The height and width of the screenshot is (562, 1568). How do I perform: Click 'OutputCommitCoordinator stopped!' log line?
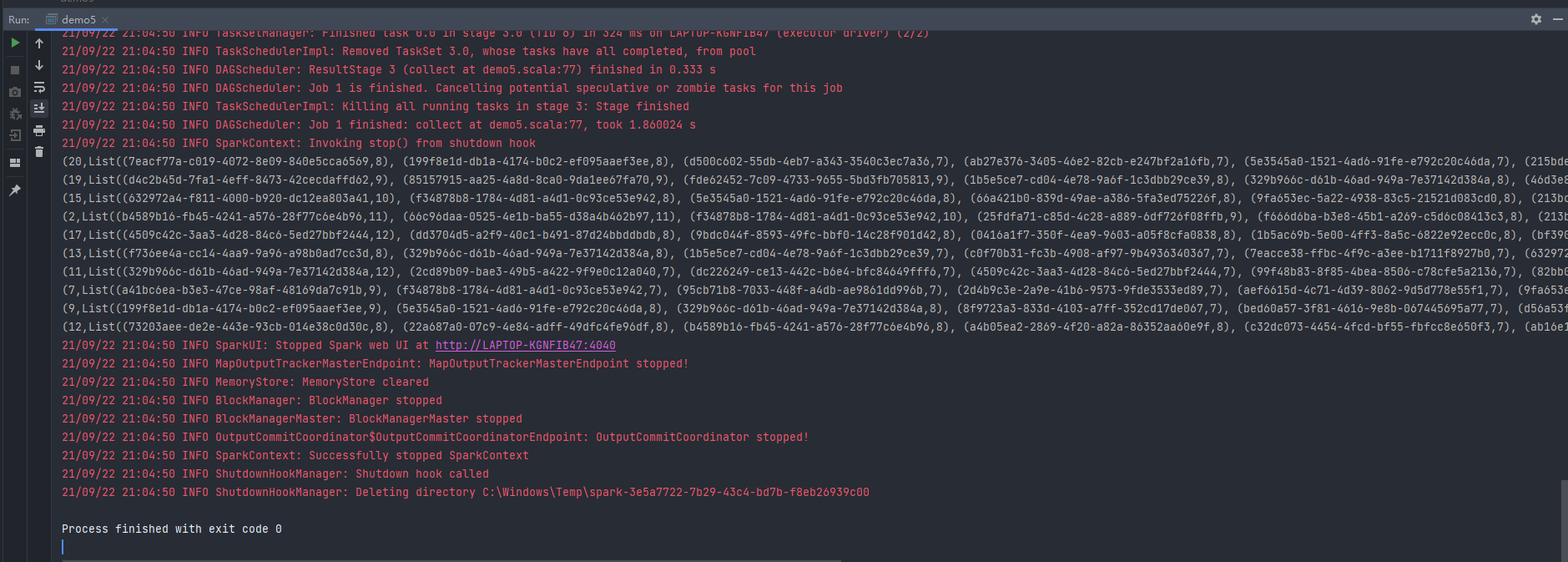(436, 437)
